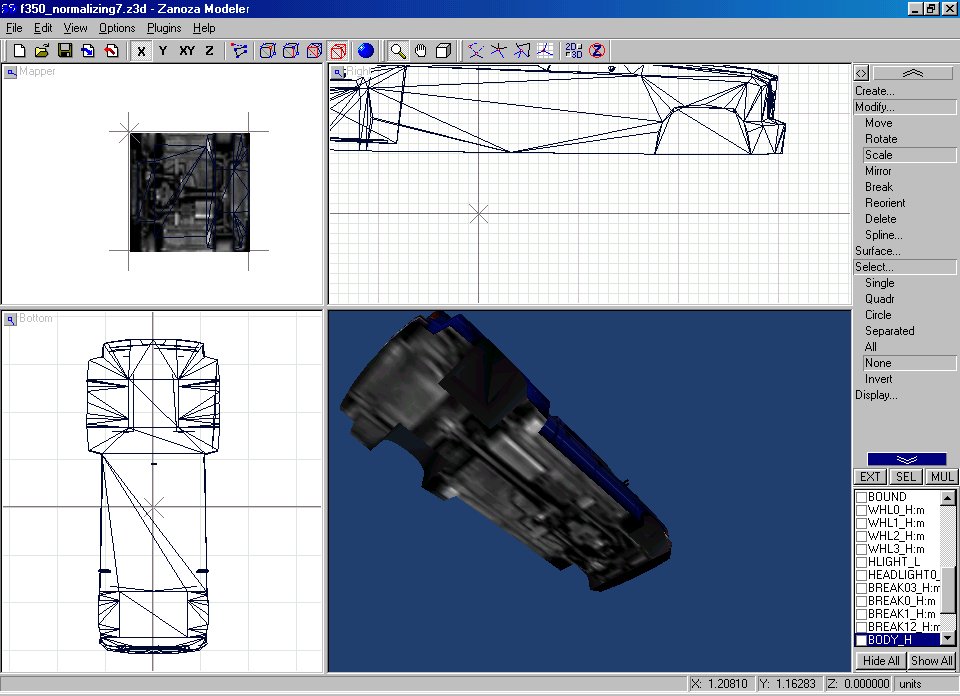Toggle the BODY_H object checkbox
The height and width of the screenshot is (696, 960).
(x=861, y=640)
